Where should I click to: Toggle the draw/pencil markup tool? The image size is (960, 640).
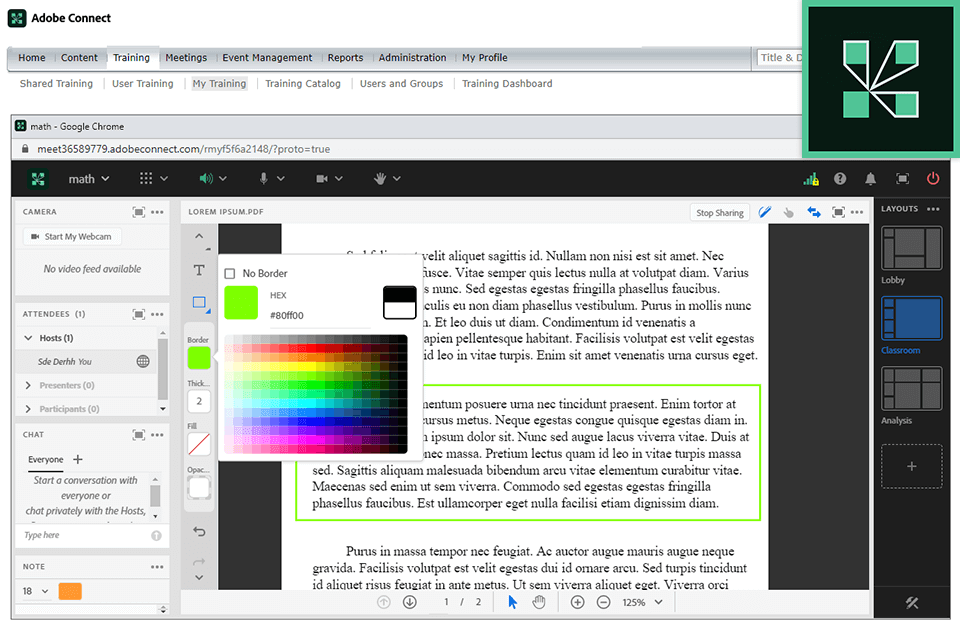(x=764, y=213)
